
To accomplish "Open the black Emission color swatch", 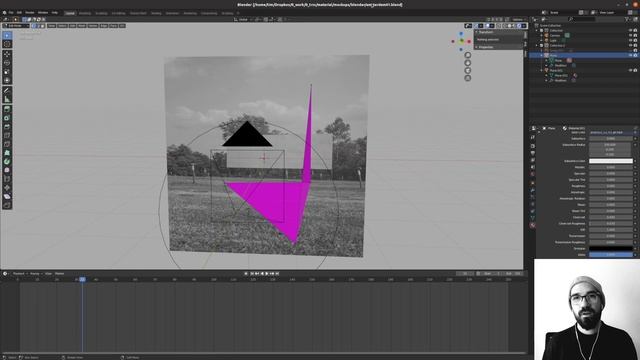I will pyautogui.click(x=611, y=249).
